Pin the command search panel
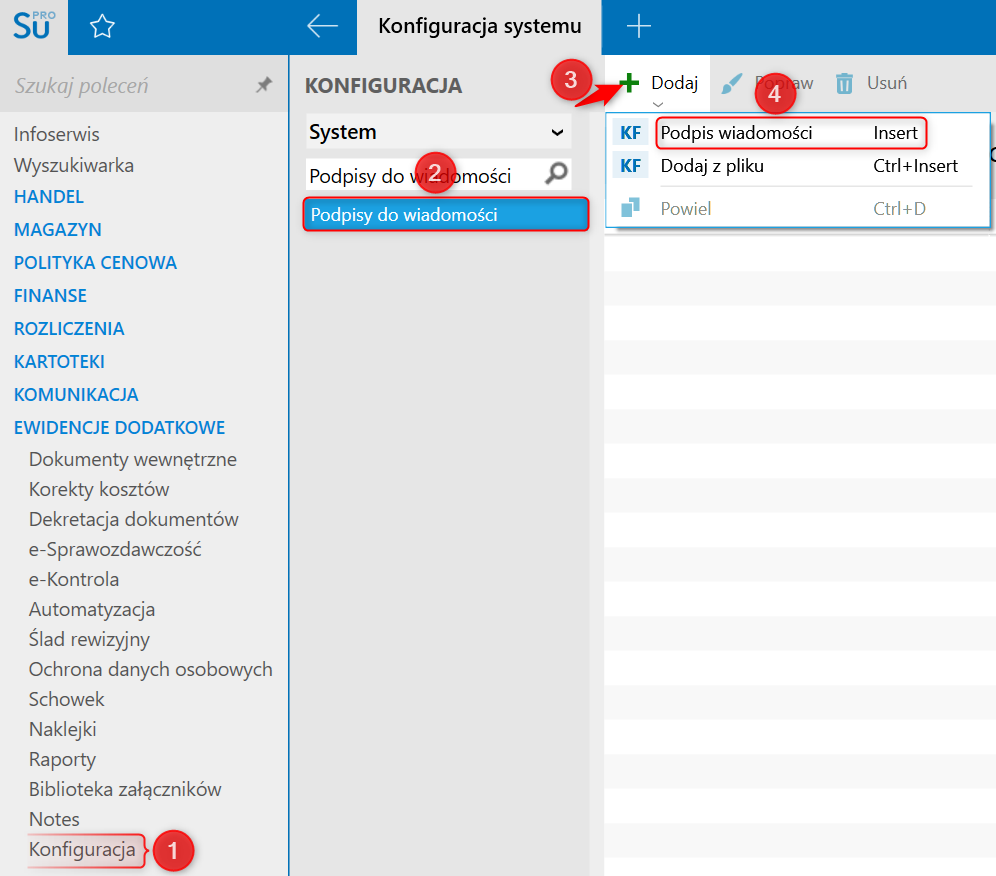Image resolution: width=996 pixels, height=876 pixels. [264, 84]
